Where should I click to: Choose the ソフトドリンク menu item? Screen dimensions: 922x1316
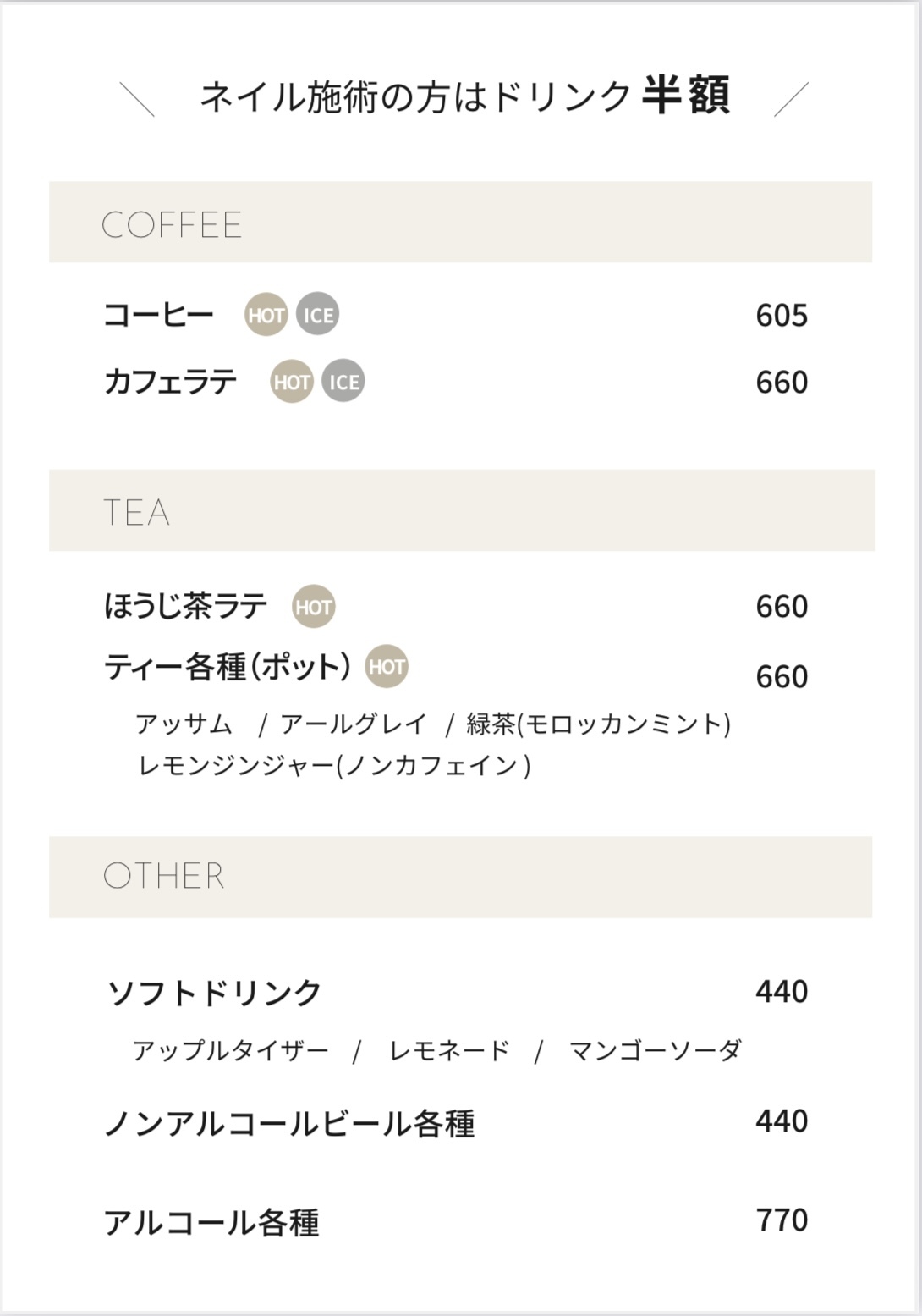click(214, 992)
